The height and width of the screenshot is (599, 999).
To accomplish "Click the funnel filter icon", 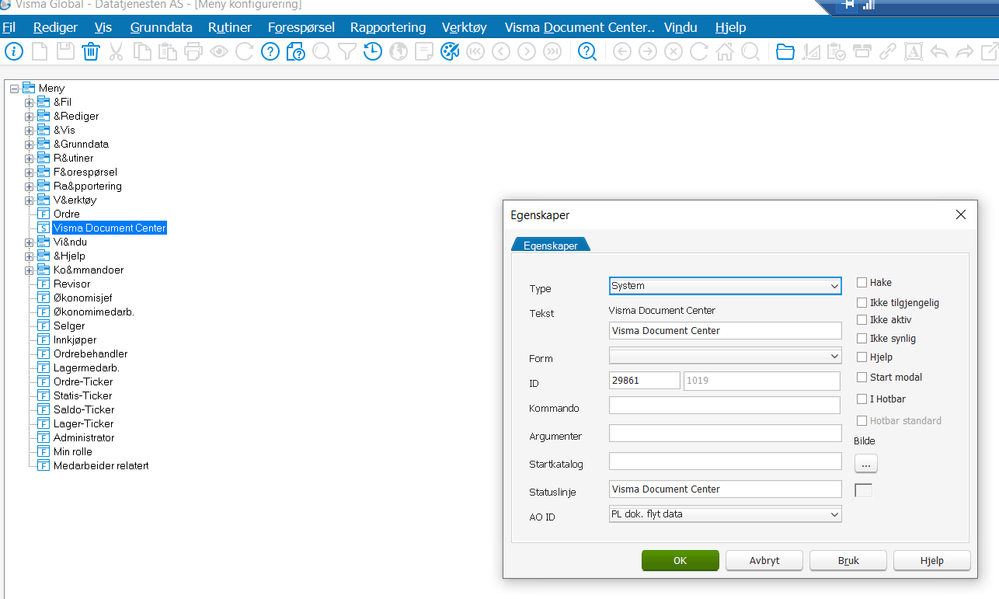I will [347, 52].
